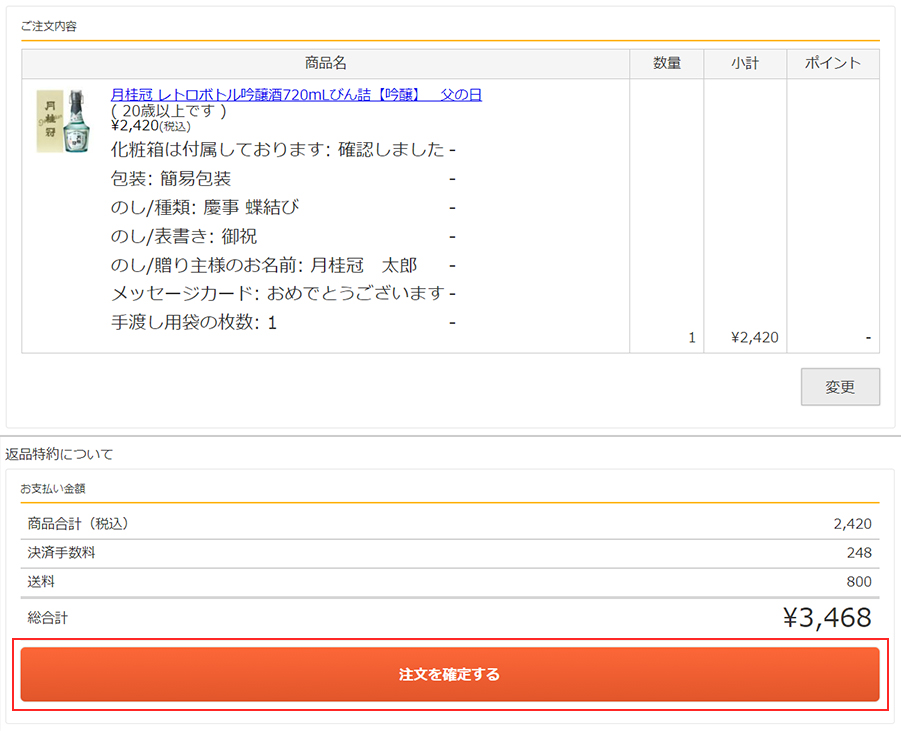The height and width of the screenshot is (731, 901).
Task: Click the お支払い金額 section heading
Action: (x=49, y=488)
